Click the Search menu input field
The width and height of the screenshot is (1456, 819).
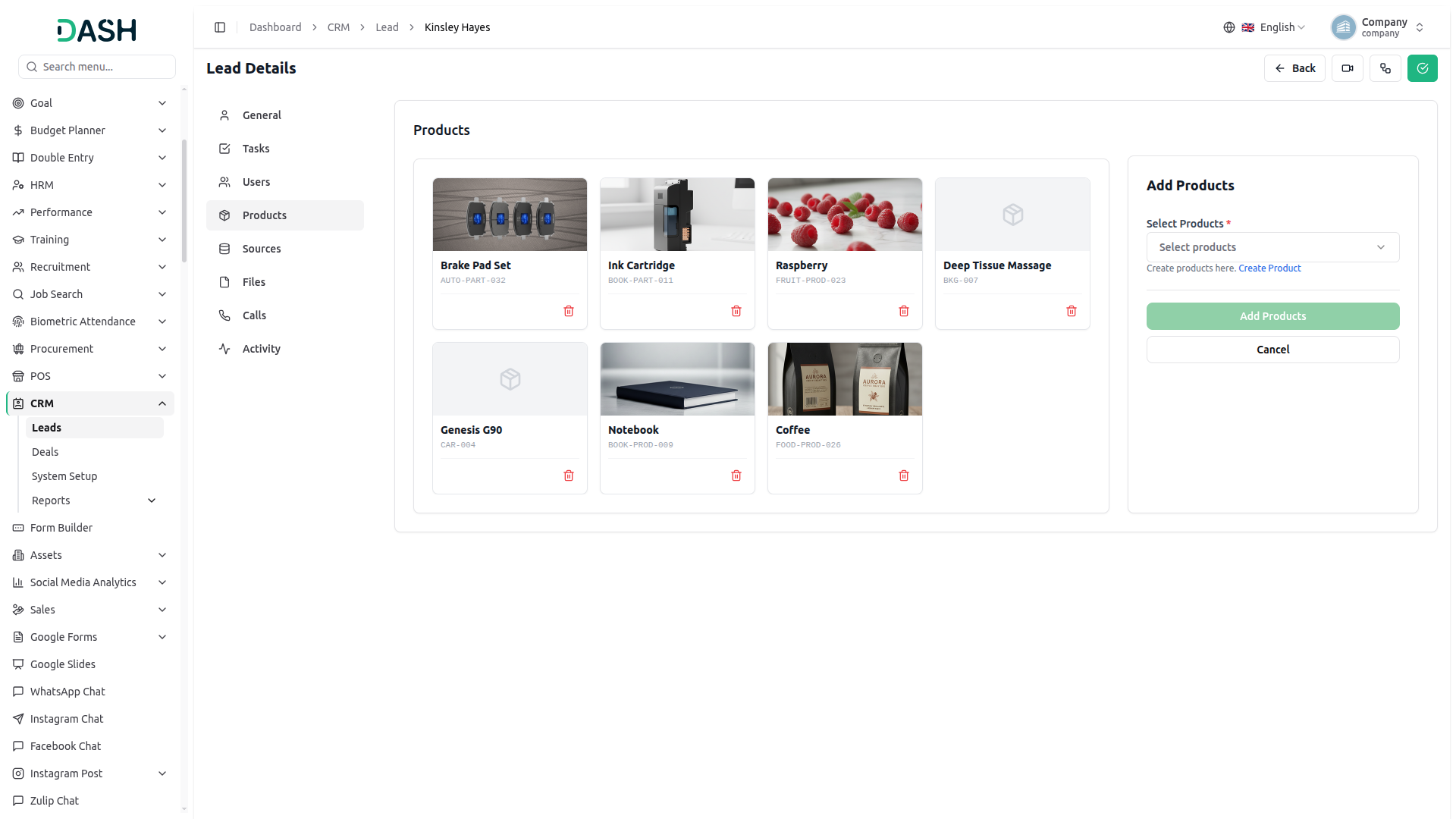tap(97, 67)
